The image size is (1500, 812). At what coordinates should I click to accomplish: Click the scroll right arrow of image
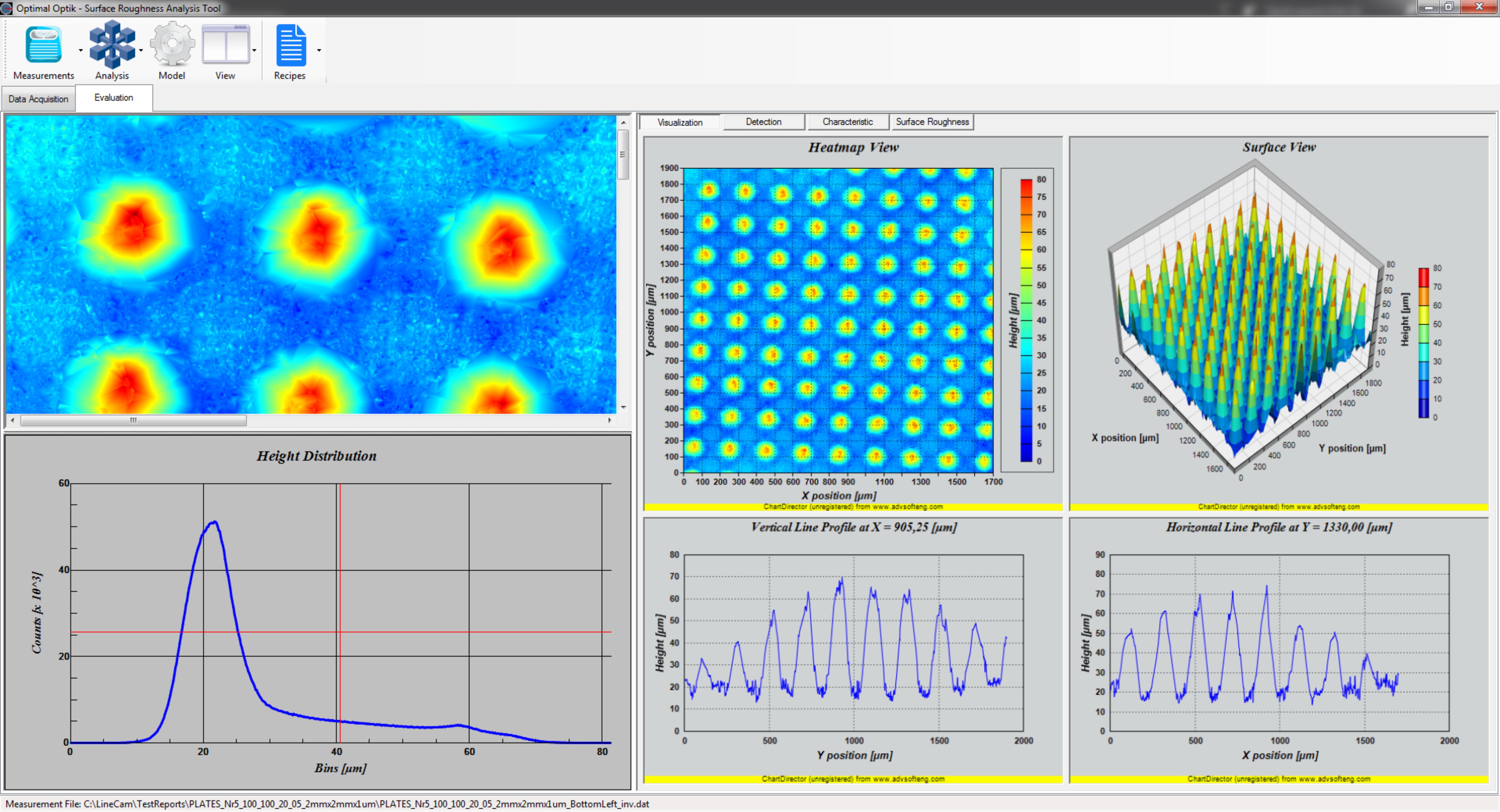[x=610, y=420]
